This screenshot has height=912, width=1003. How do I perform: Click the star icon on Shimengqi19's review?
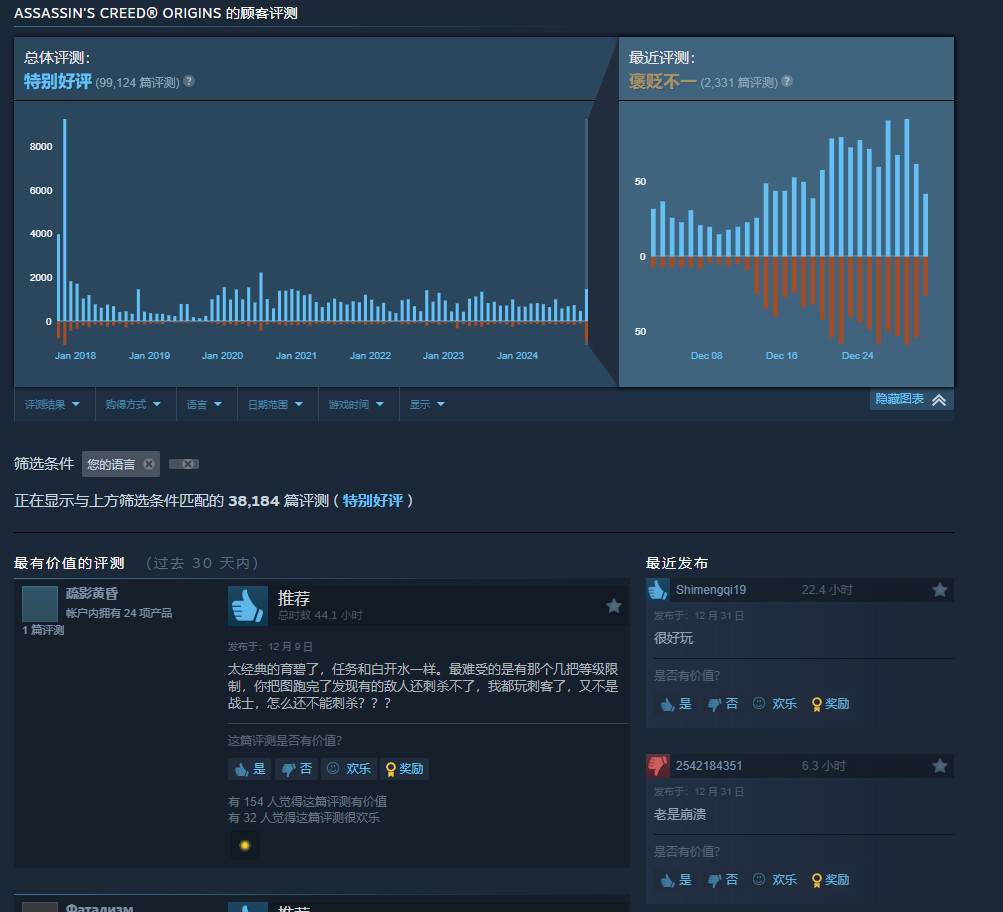(939, 590)
